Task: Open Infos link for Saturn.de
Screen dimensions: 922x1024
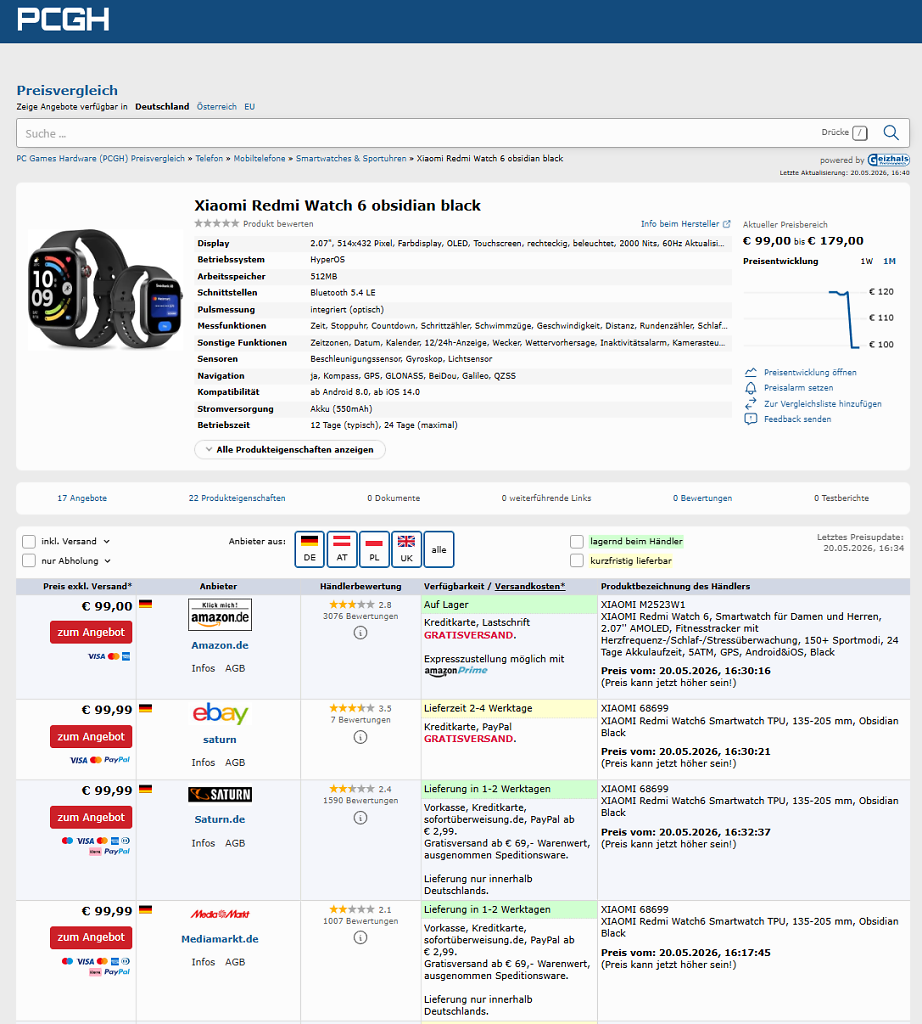Action: pyautogui.click(x=203, y=844)
